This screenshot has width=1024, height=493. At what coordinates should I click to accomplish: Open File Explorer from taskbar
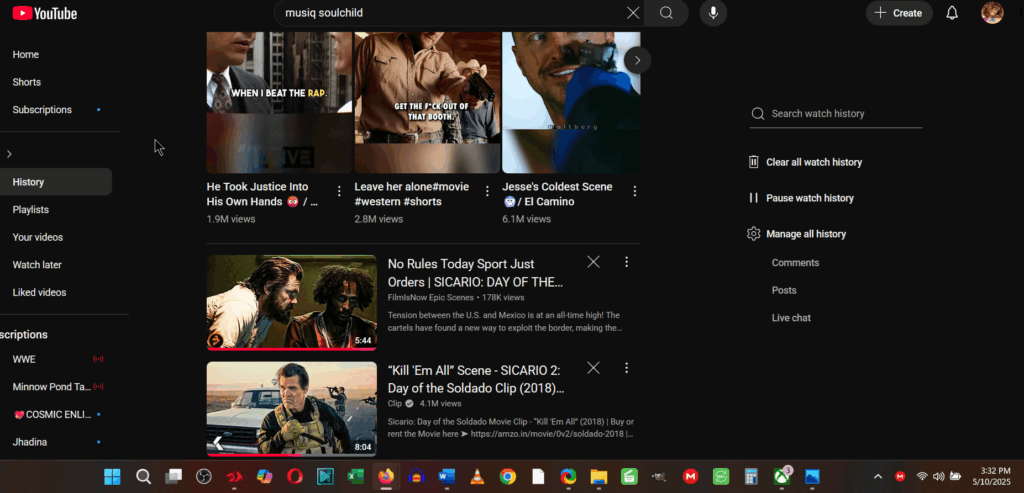[x=599, y=477]
